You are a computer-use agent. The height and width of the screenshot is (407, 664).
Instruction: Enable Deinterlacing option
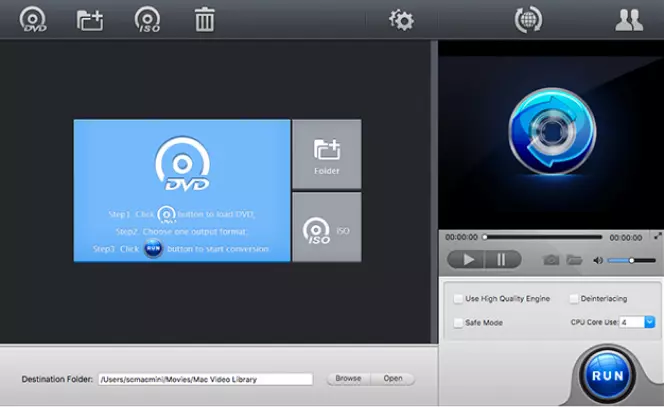(x=574, y=299)
